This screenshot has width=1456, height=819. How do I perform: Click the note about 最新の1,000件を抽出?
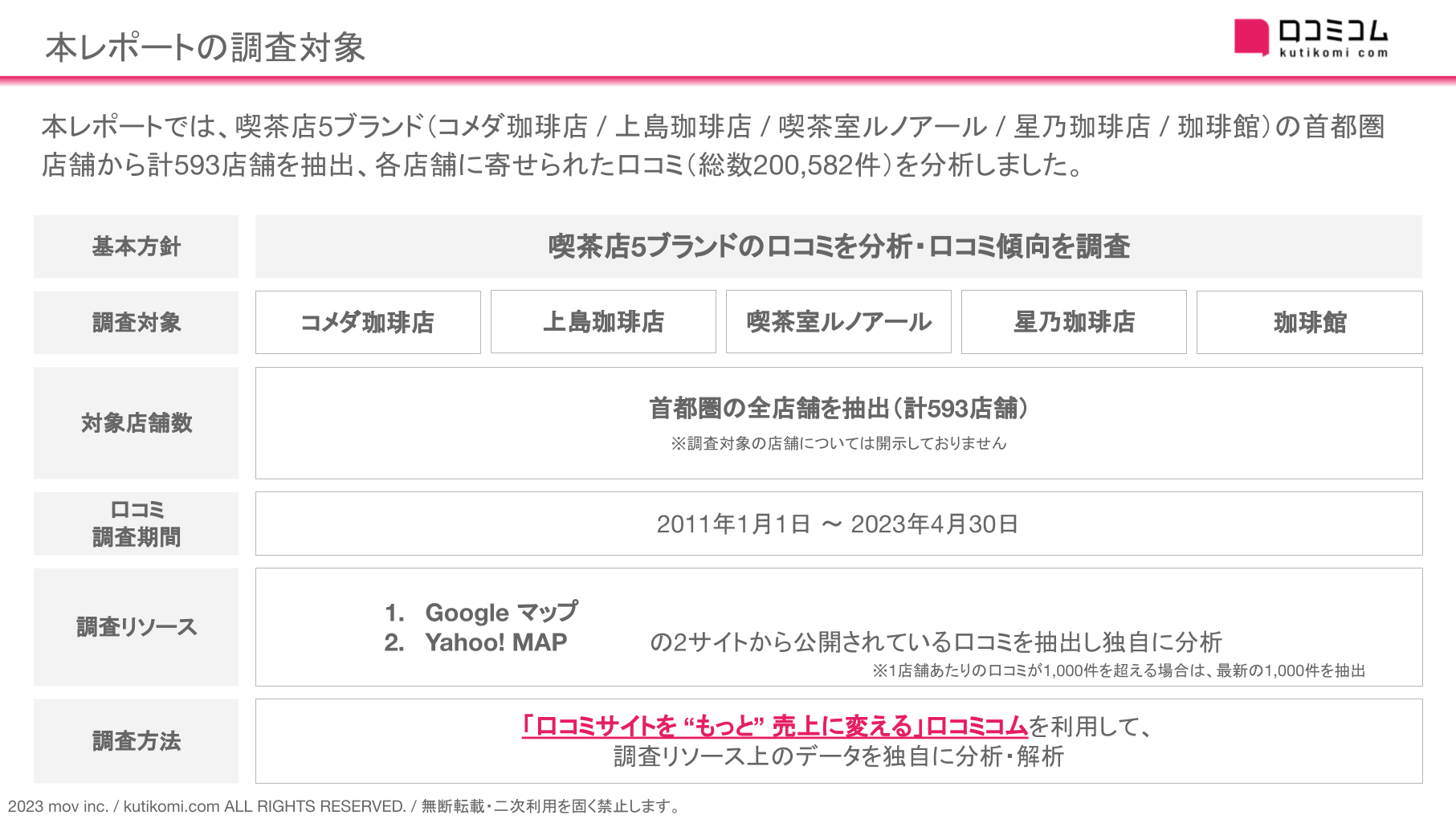[1119, 670]
